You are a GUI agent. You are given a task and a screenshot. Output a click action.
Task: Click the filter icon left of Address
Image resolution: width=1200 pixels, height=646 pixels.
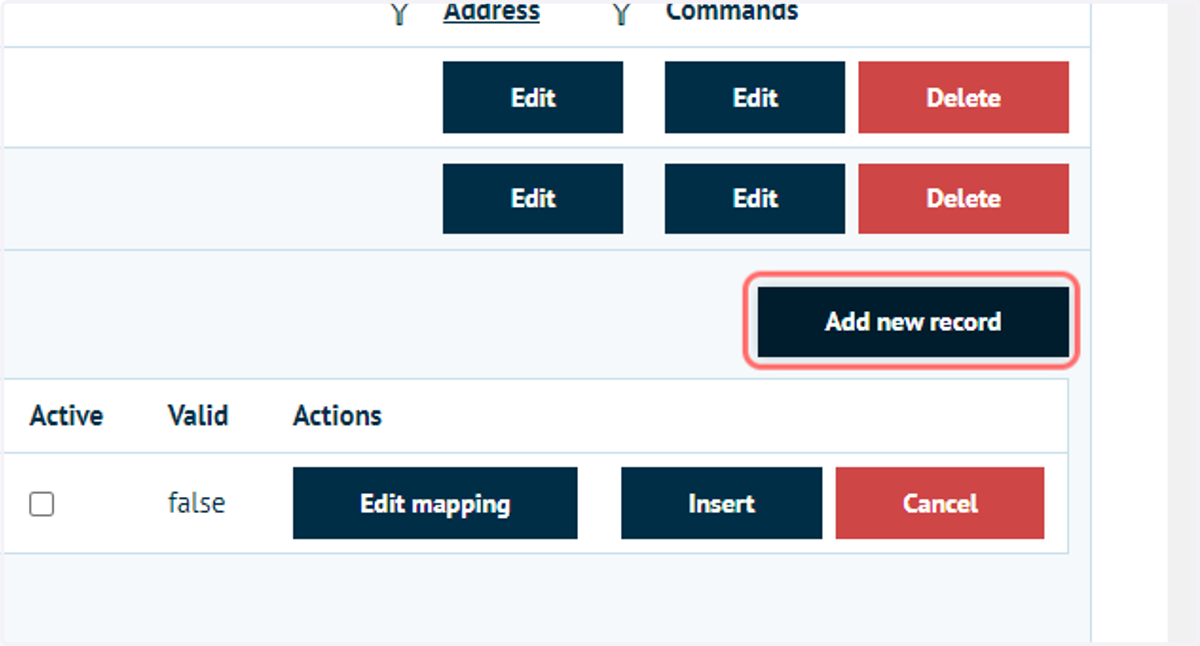[399, 13]
